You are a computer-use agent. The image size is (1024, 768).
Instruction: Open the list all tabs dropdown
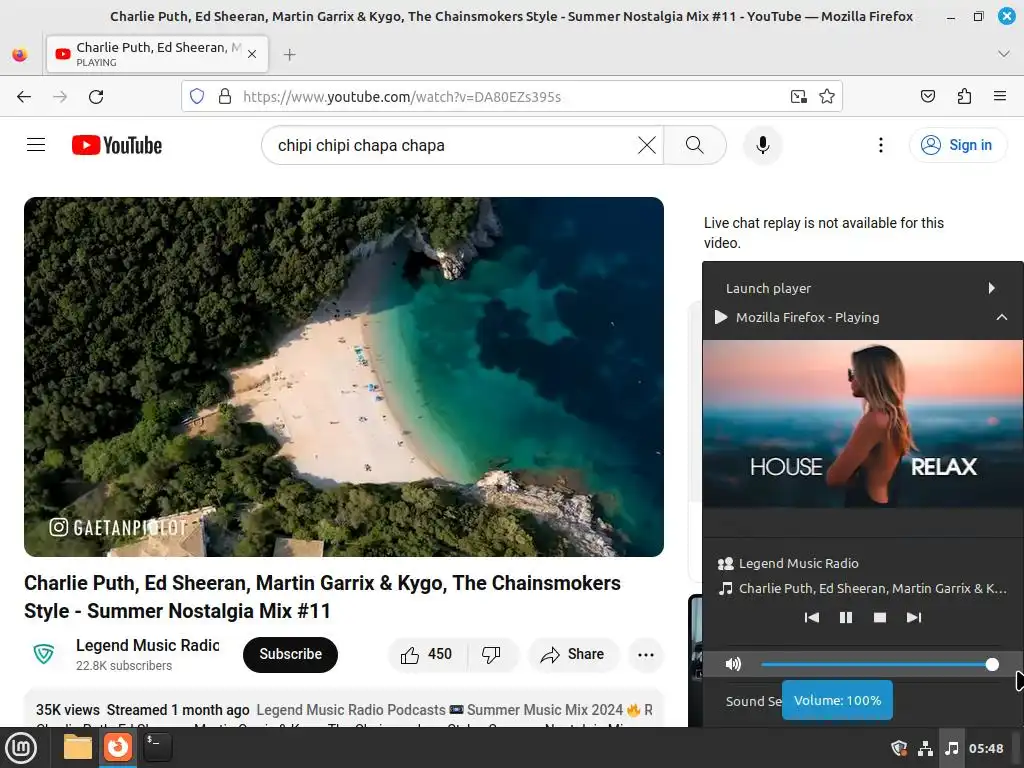[1004, 54]
